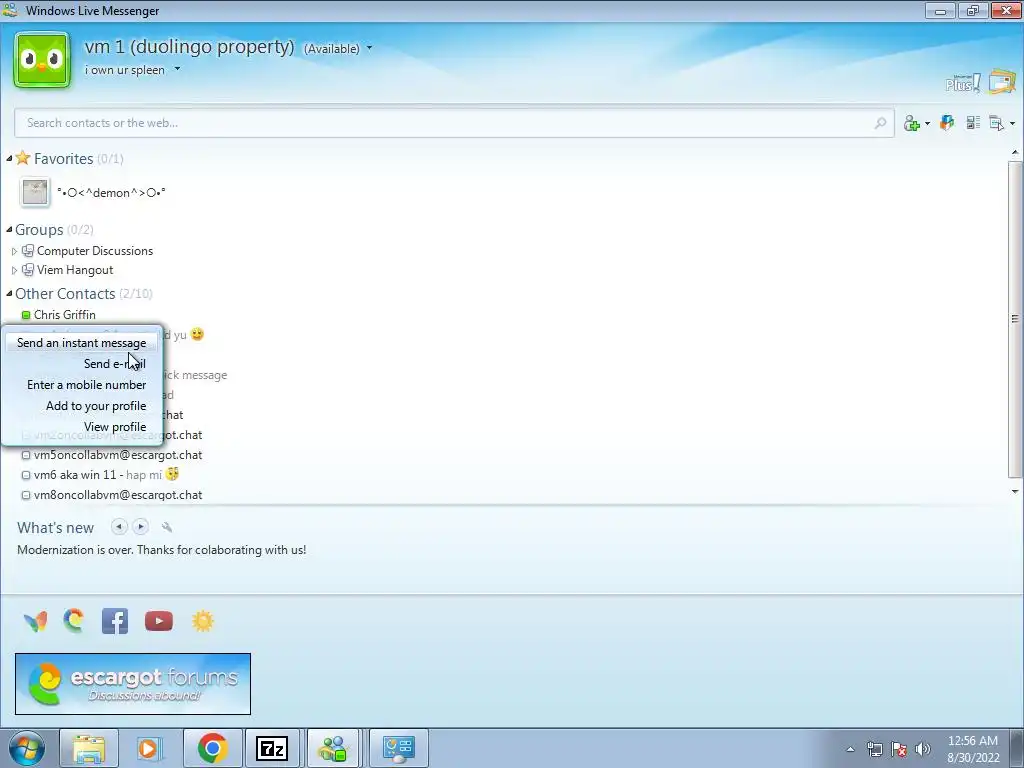This screenshot has width=1024, height=768.
Task: Open Google Chrome from taskbar
Action: 212,748
